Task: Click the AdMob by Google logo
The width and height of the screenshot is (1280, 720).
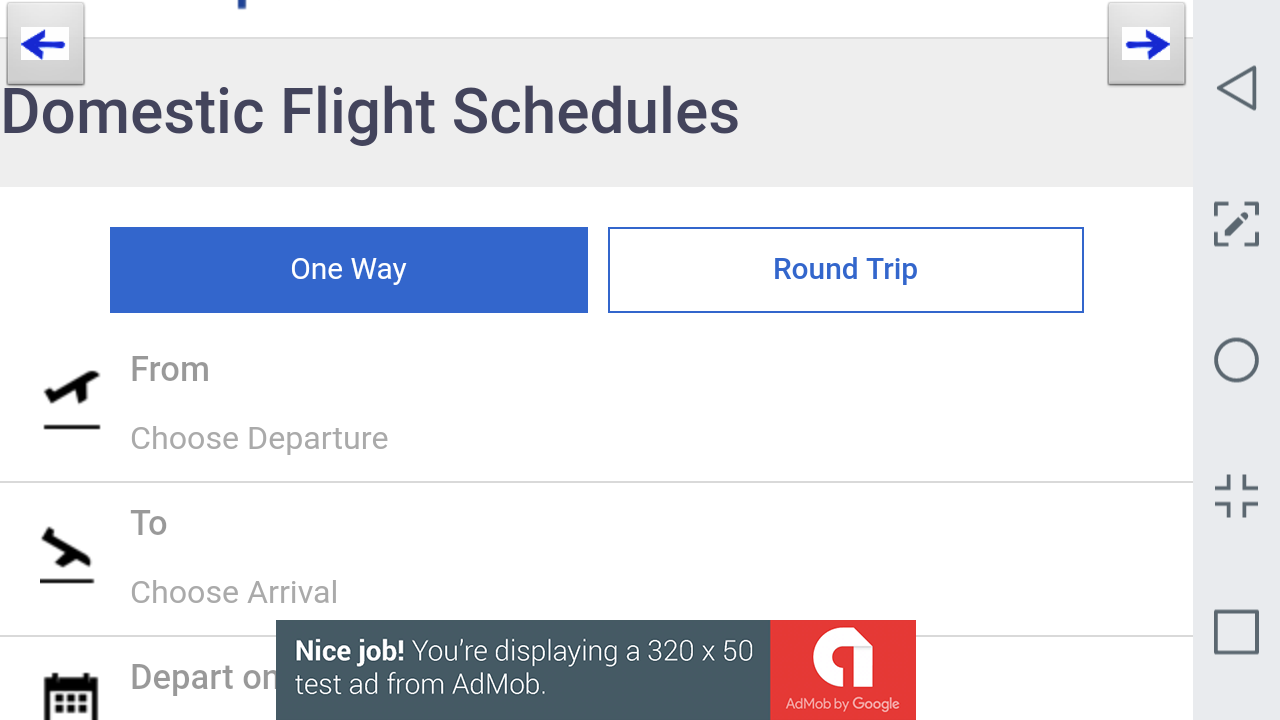Action: click(x=842, y=669)
